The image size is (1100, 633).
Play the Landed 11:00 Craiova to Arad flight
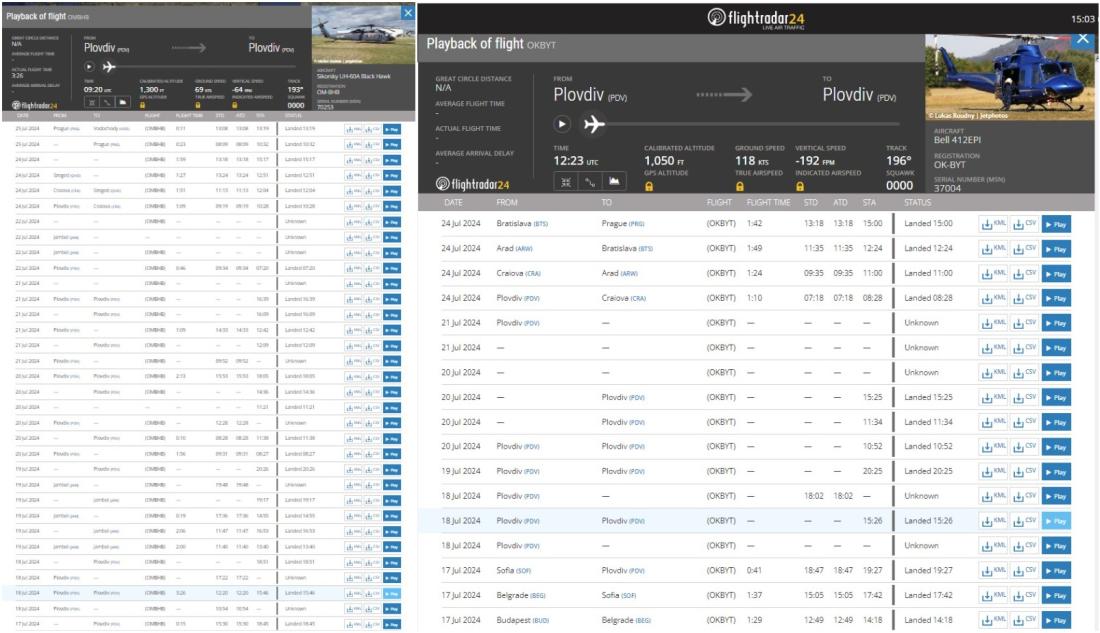[1056, 274]
